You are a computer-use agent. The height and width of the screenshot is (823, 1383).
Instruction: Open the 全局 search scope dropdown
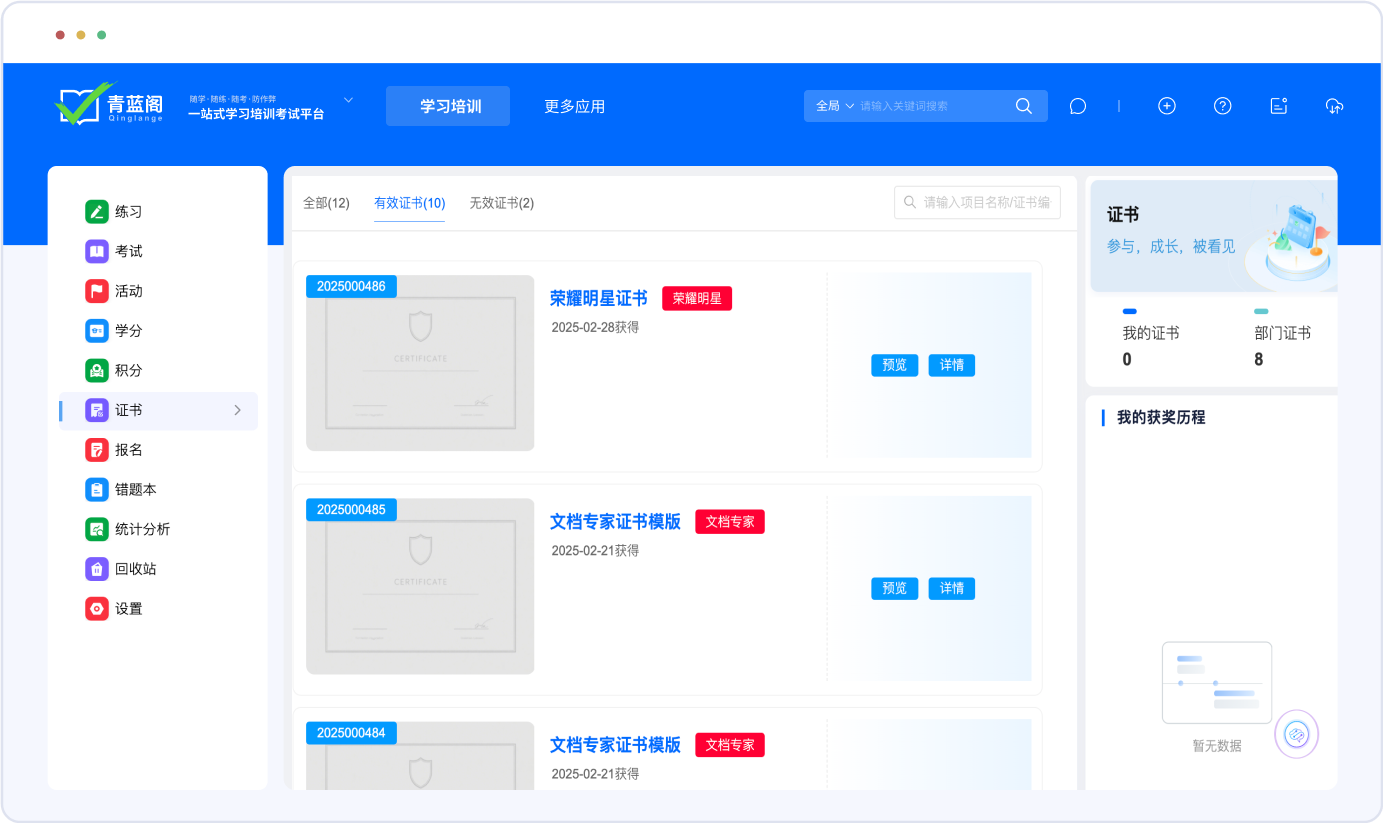pos(835,106)
